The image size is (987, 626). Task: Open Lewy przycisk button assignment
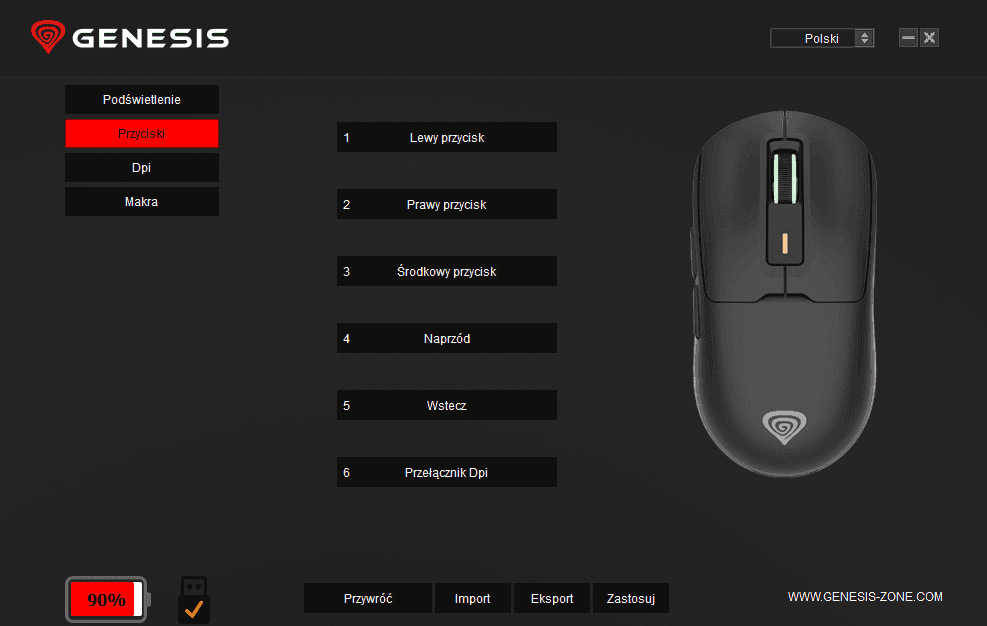click(447, 137)
